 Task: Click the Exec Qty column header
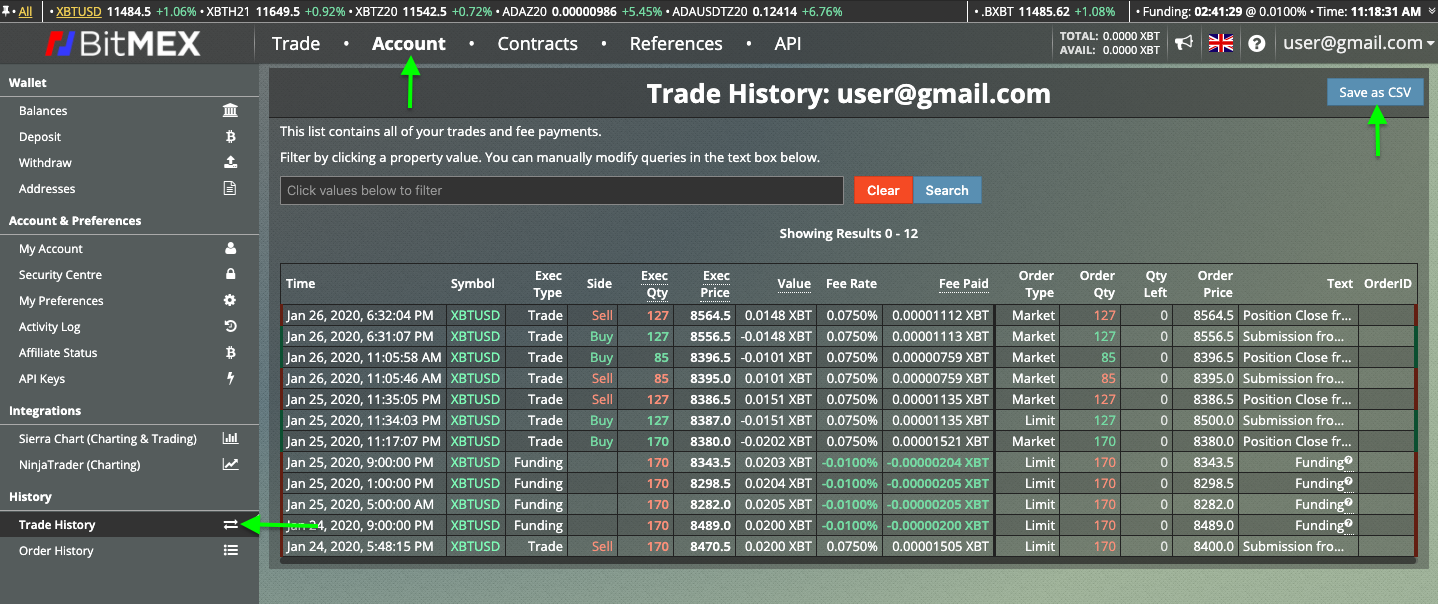point(654,284)
